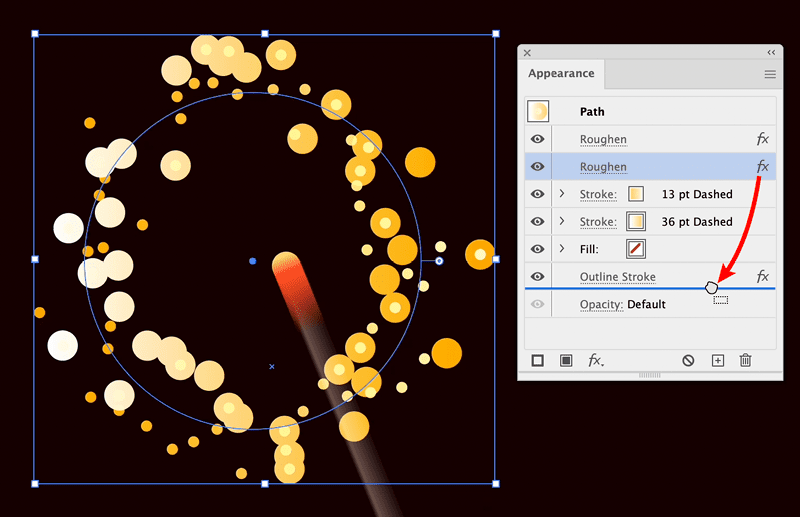
Task: Open the Add New Effect fx menu
Action: point(595,361)
